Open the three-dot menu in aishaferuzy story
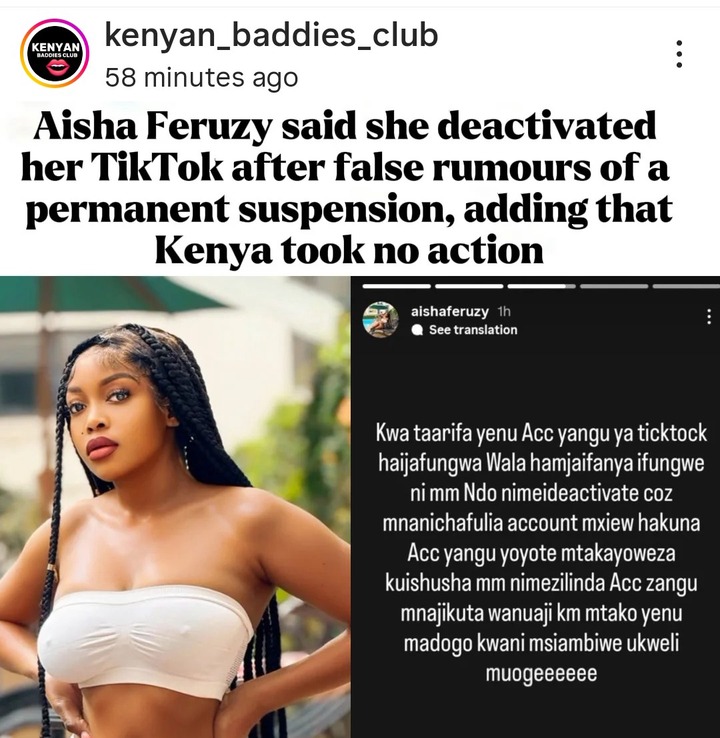Screen dimensions: 720x738 pos(709,317)
